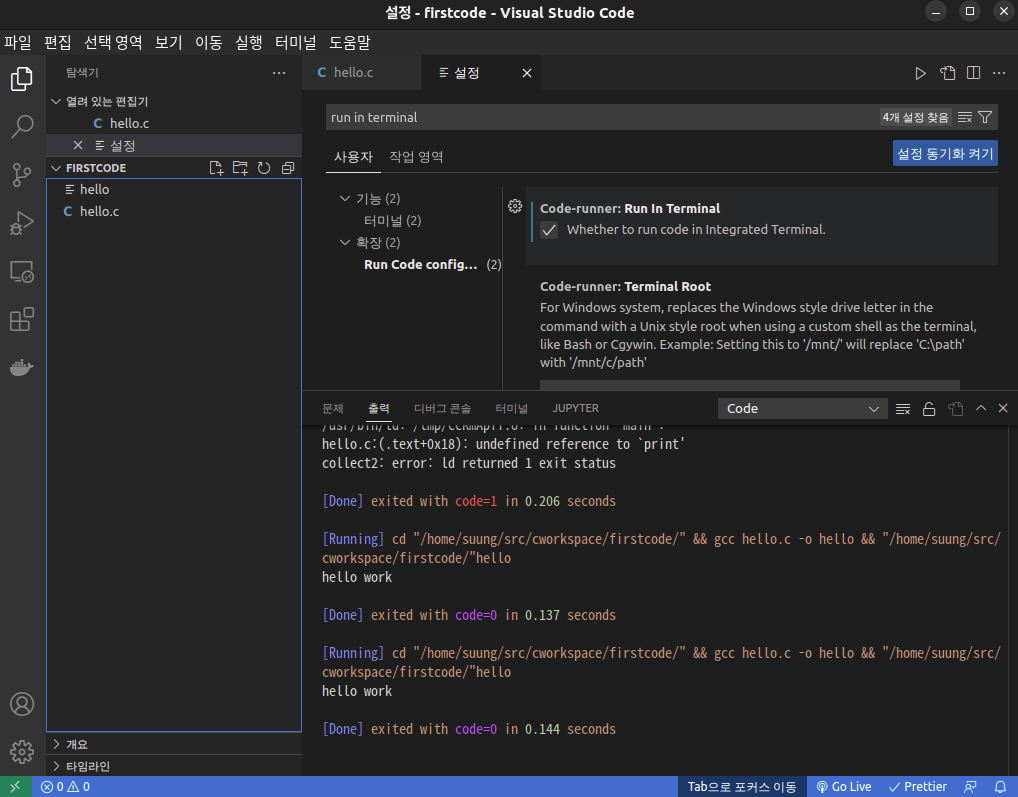The width and height of the screenshot is (1018, 797).
Task: Open the Run and Debug view
Action: [x=22, y=223]
